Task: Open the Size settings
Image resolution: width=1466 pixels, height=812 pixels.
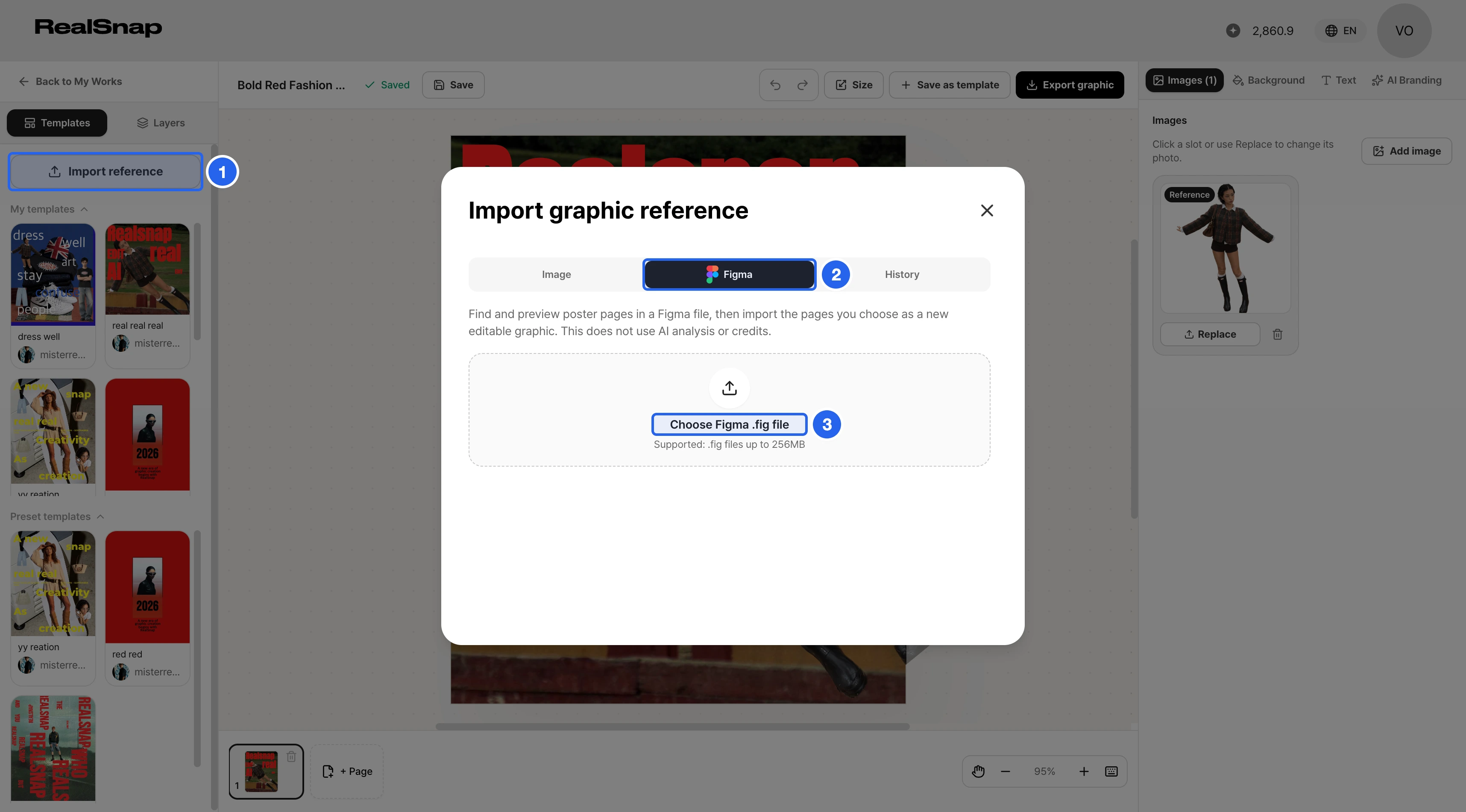Action: click(x=853, y=85)
